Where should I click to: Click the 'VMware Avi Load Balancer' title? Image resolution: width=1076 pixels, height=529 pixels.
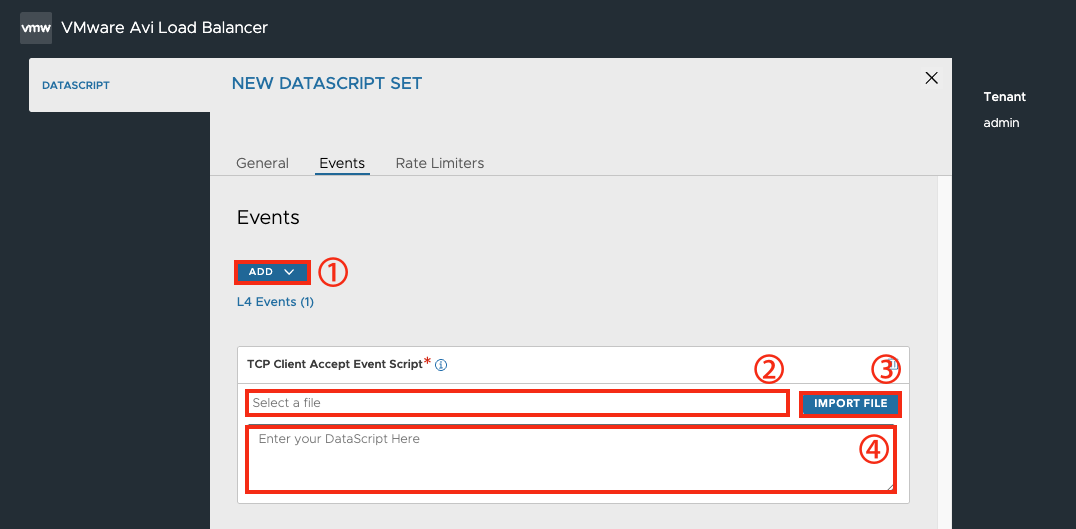pos(165,28)
